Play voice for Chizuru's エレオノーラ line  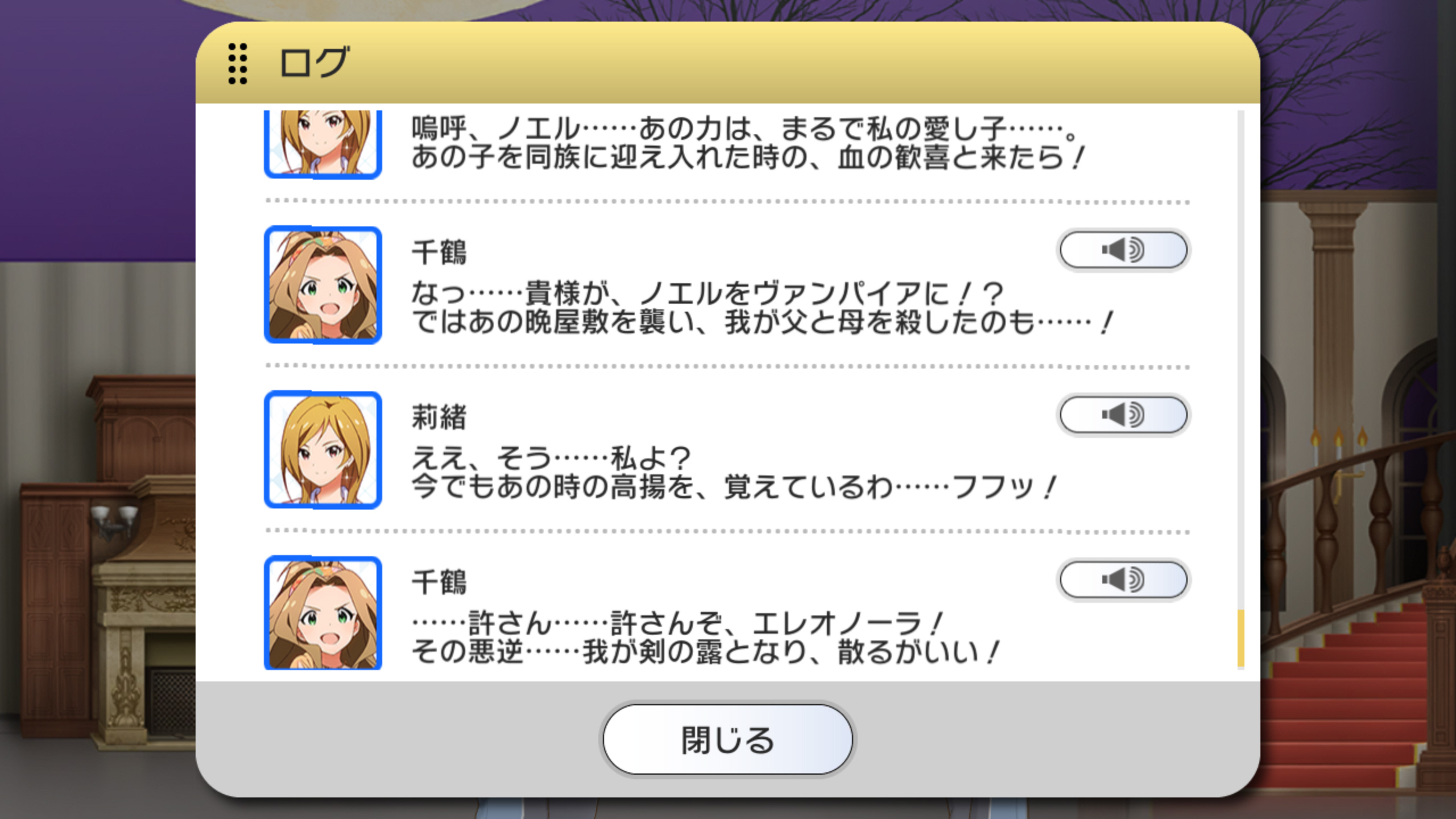click(x=1123, y=580)
